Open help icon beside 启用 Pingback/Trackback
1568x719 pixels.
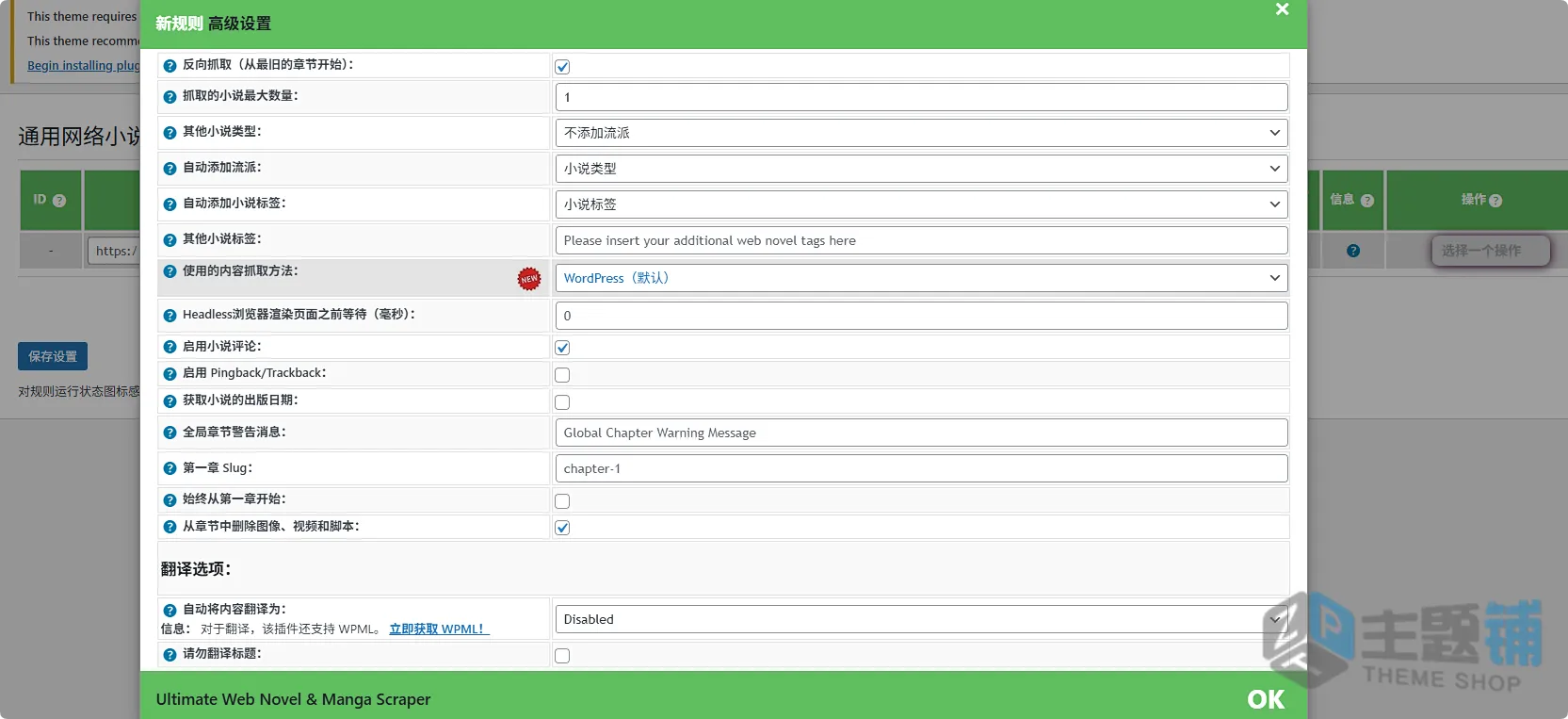pyautogui.click(x=170, y=374)
